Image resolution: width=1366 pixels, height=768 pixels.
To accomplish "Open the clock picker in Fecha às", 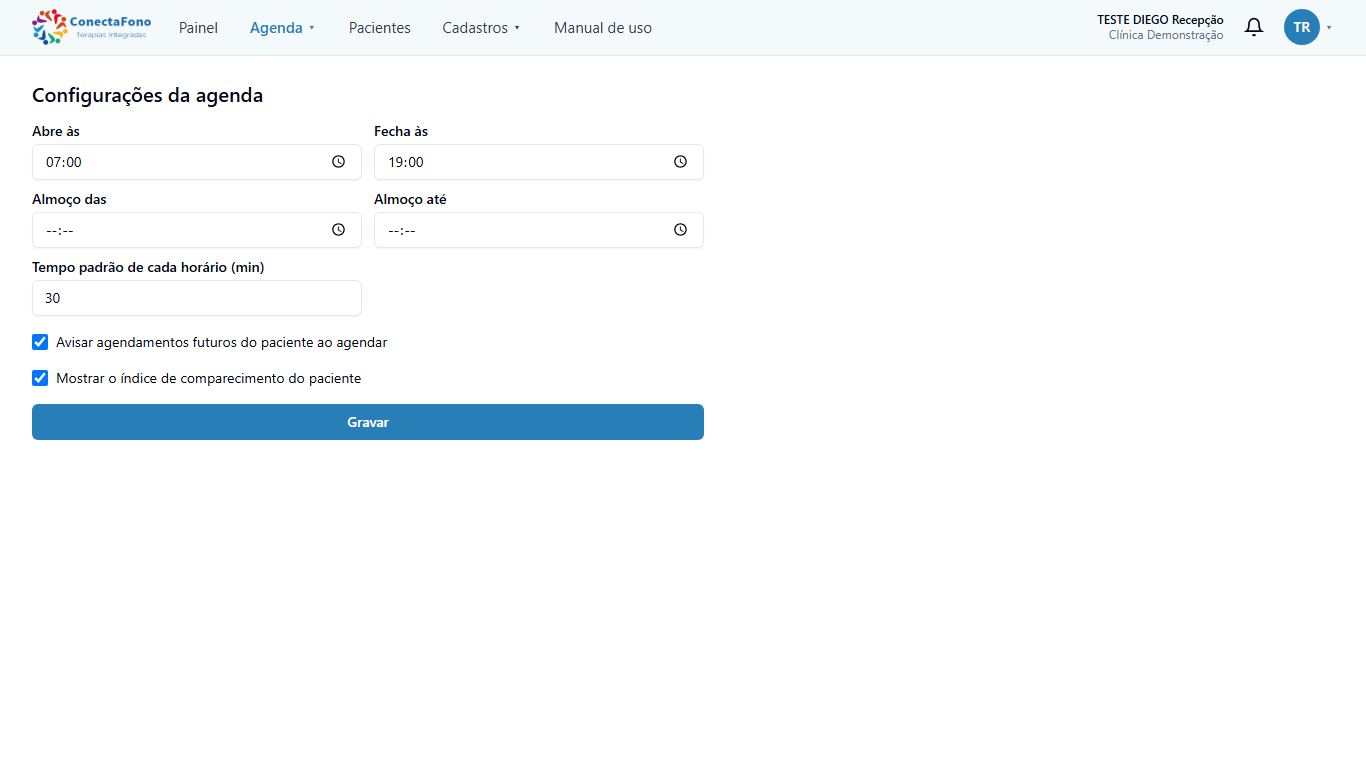I will point(680,162).
